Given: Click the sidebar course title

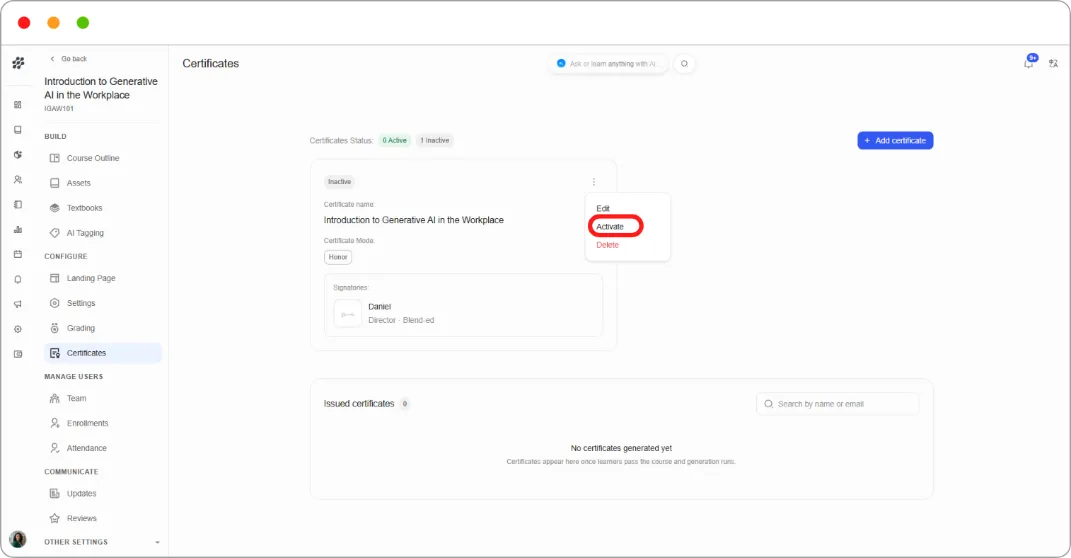Looking at the screenshot, I should 101,88.
